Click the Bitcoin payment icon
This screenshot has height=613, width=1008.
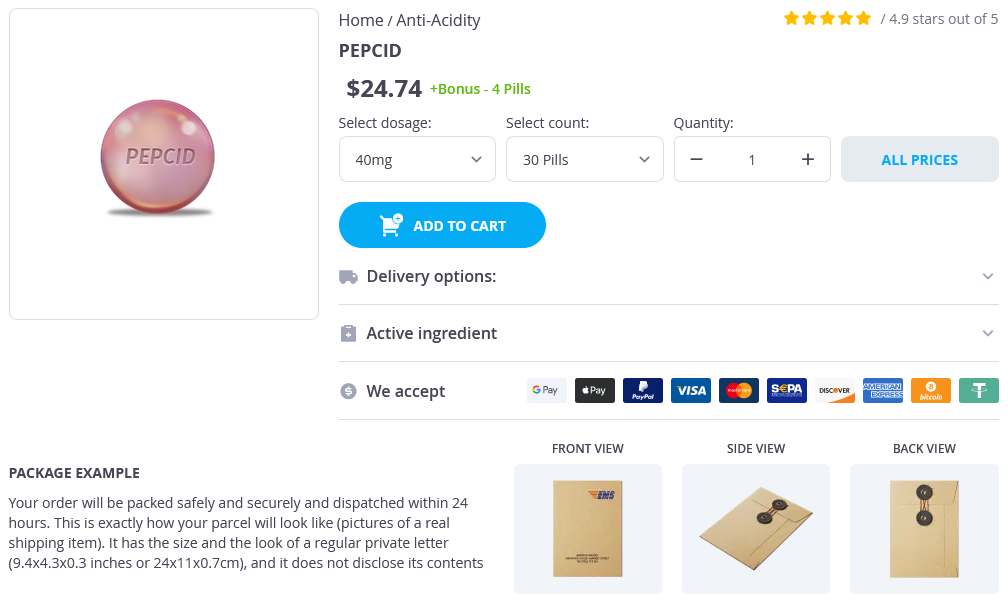tap(931, 391)
